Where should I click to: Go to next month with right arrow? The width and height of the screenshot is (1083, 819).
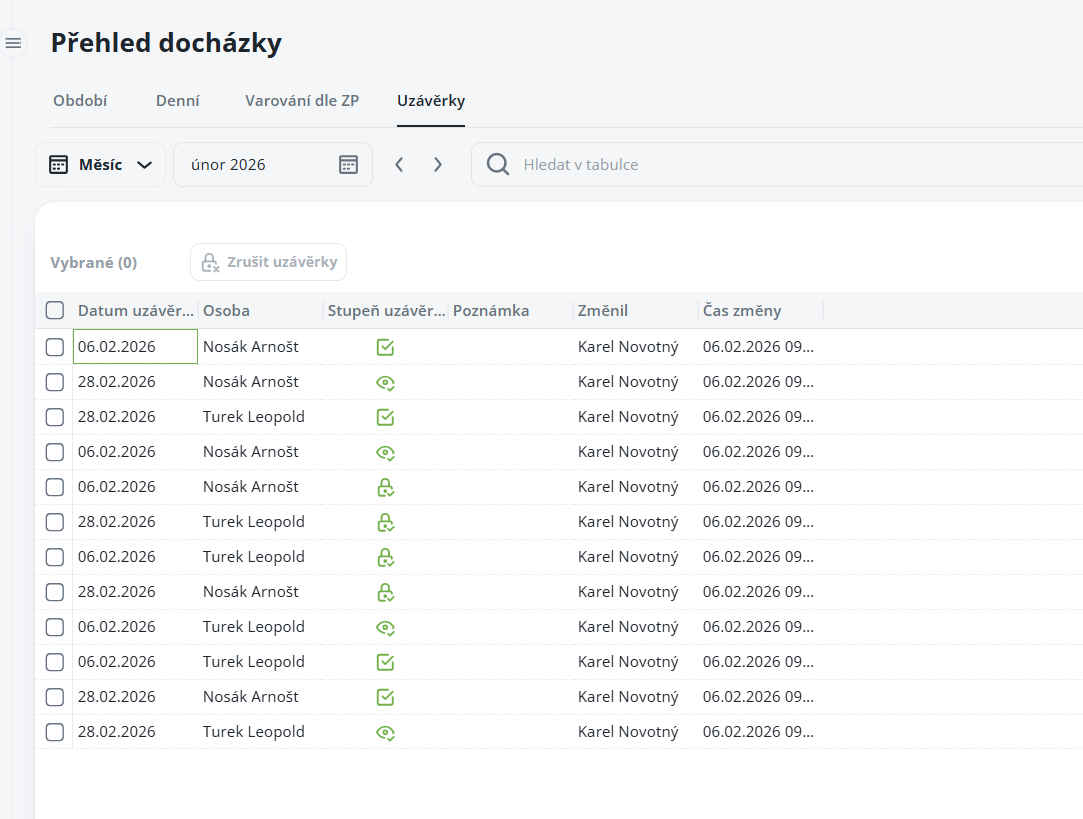tap(437, 165)
